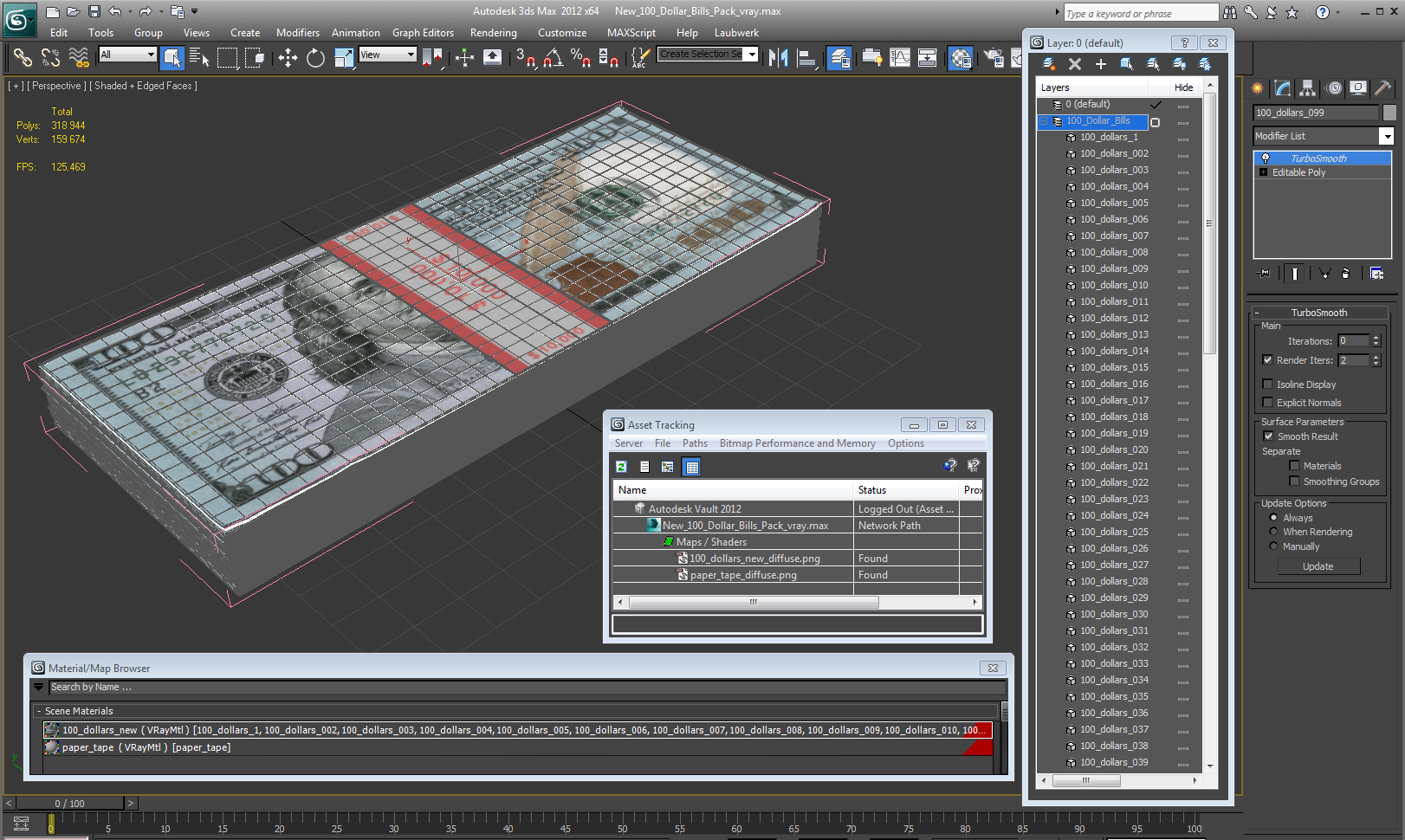Toggle the TurboSmooth lightbulb icon

(1266, 158)
